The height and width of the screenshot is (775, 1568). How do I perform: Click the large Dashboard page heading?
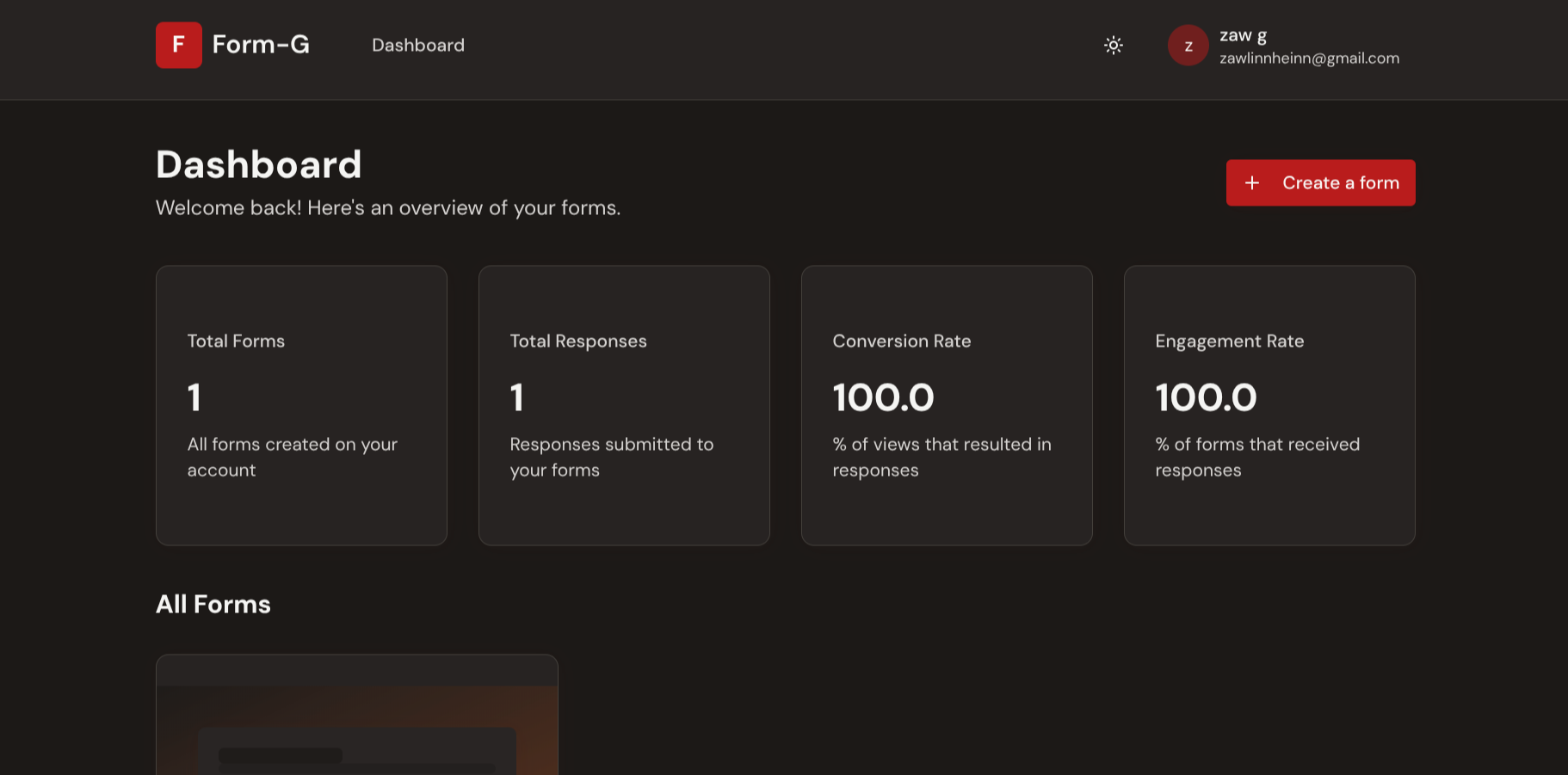(258, 164)
